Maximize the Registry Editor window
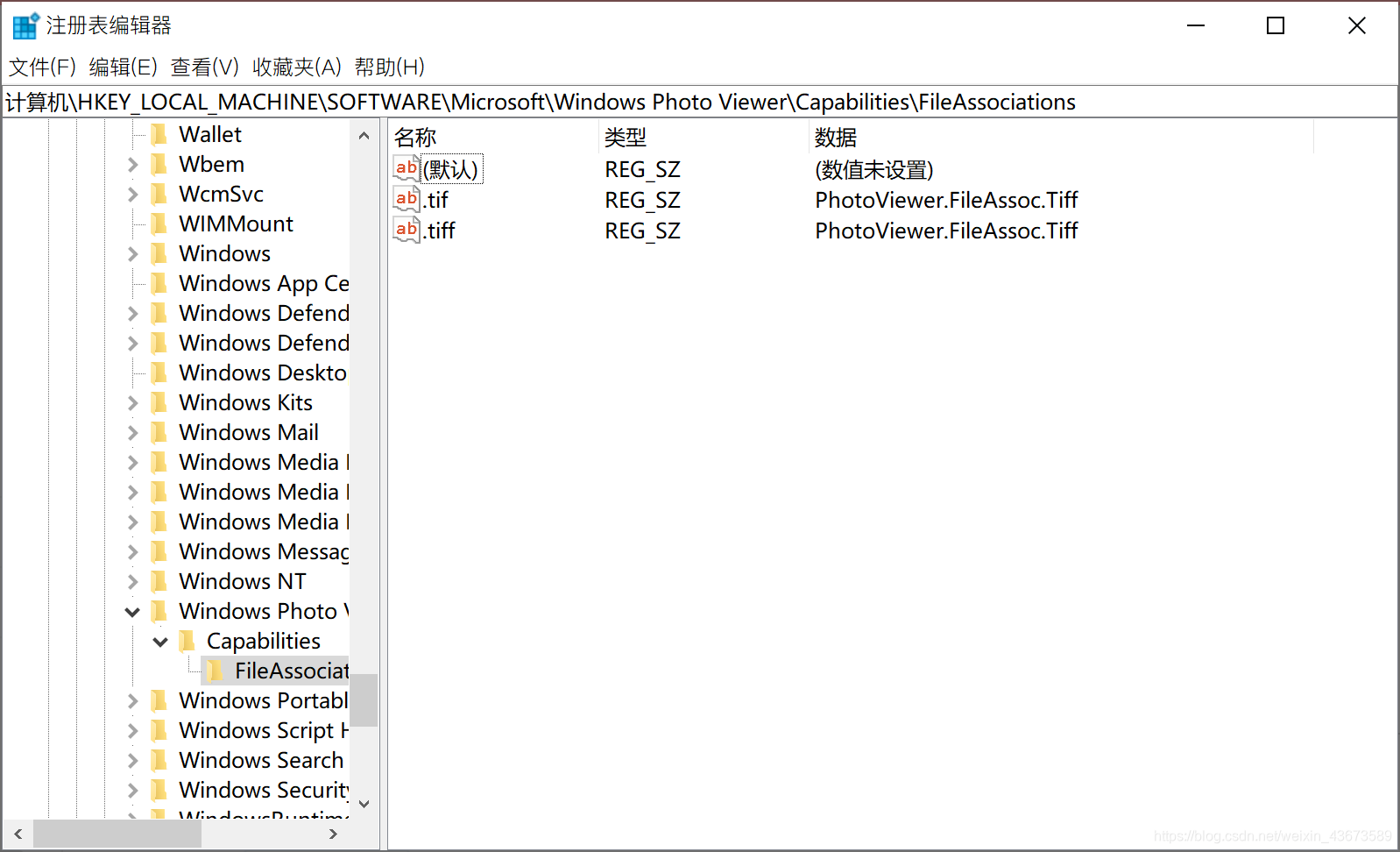The width and height of the screenshot is (1400, 852). point(1276,25)
